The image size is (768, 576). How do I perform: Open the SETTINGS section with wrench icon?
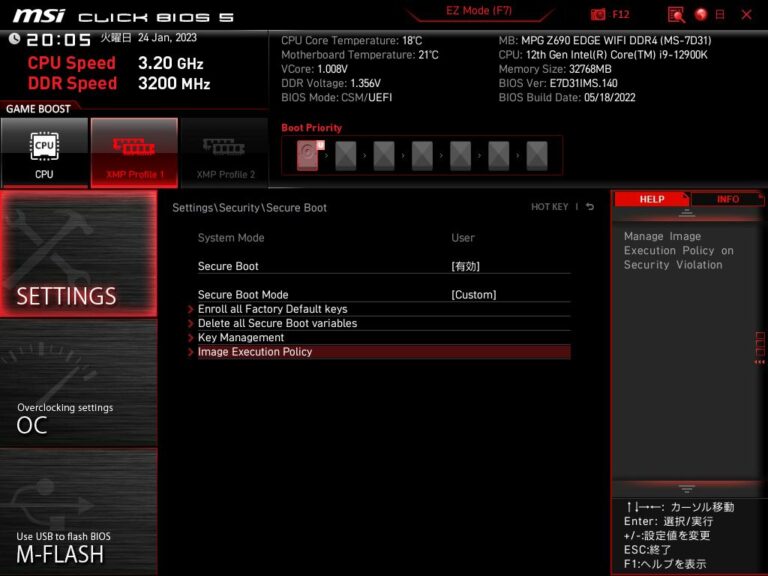click(78, 254)
